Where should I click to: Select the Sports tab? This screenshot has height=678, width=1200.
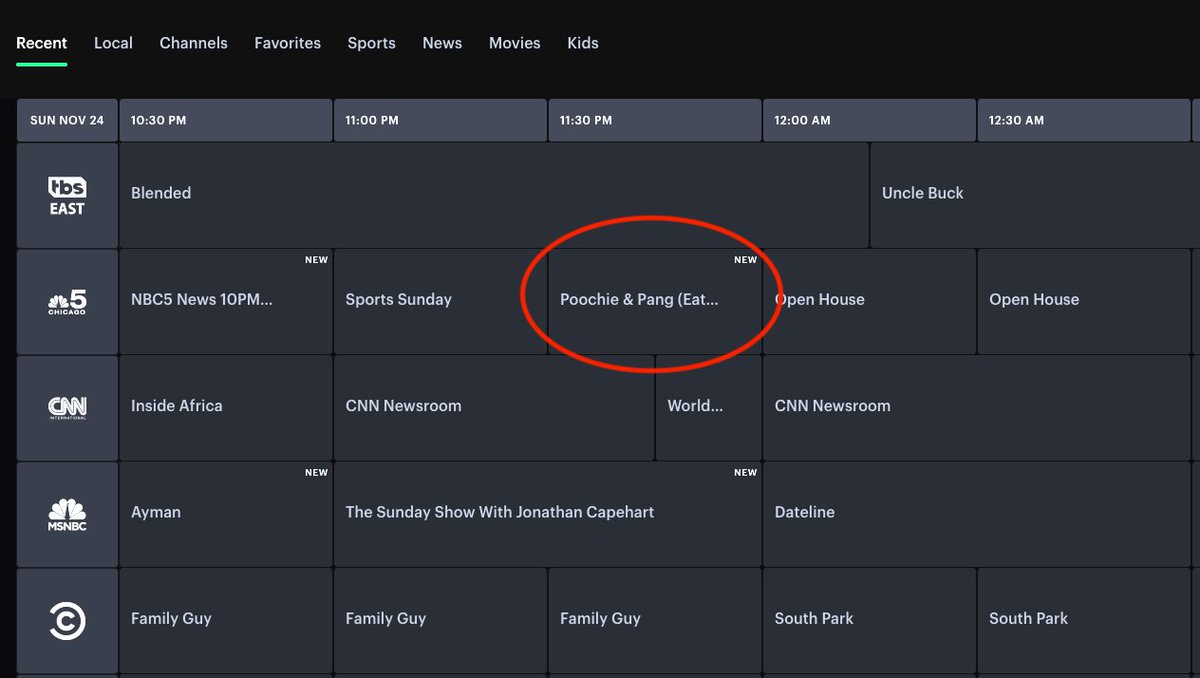coord(372,43)
